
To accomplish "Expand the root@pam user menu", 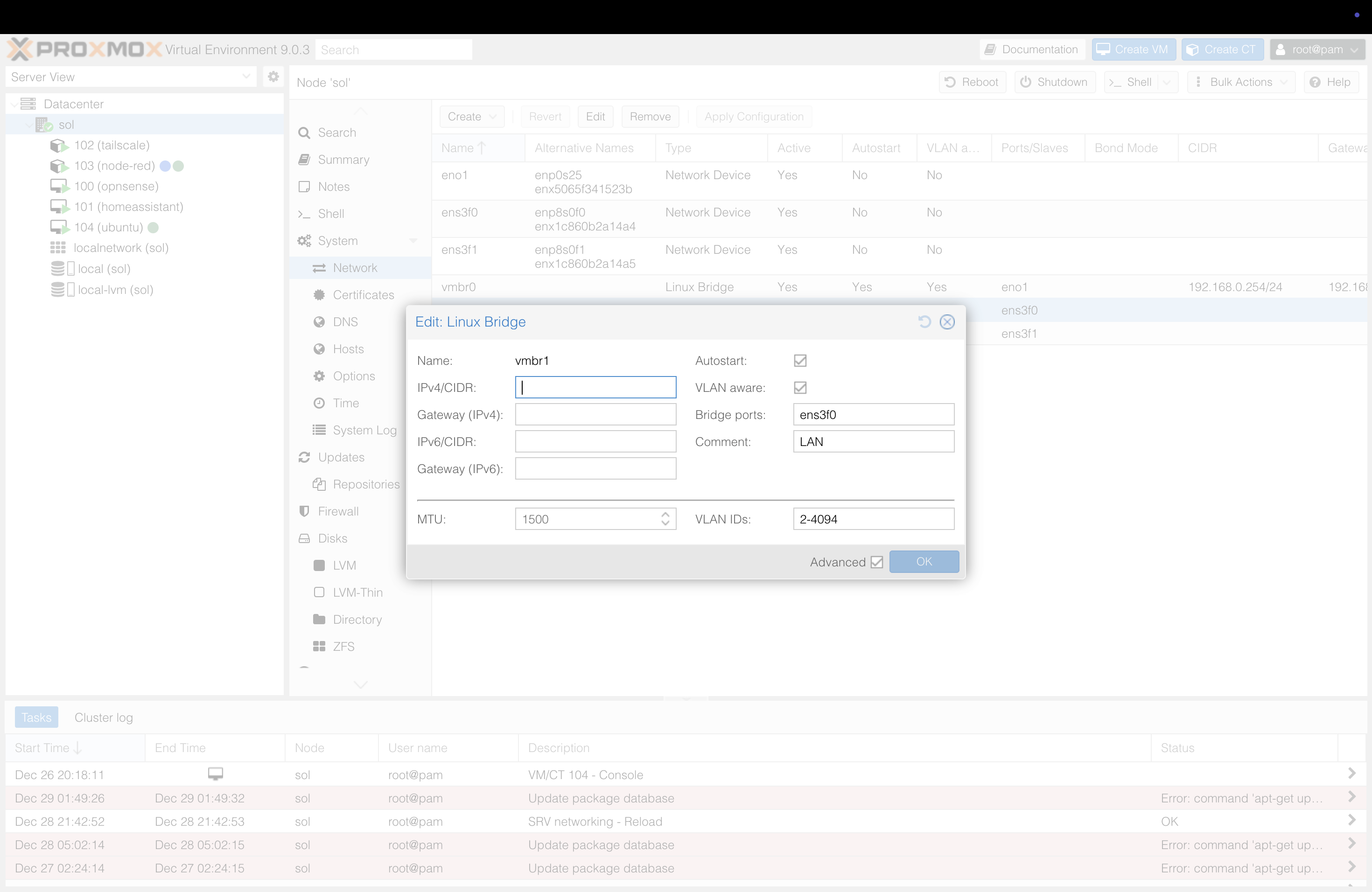I will [x=1316, y=49].
